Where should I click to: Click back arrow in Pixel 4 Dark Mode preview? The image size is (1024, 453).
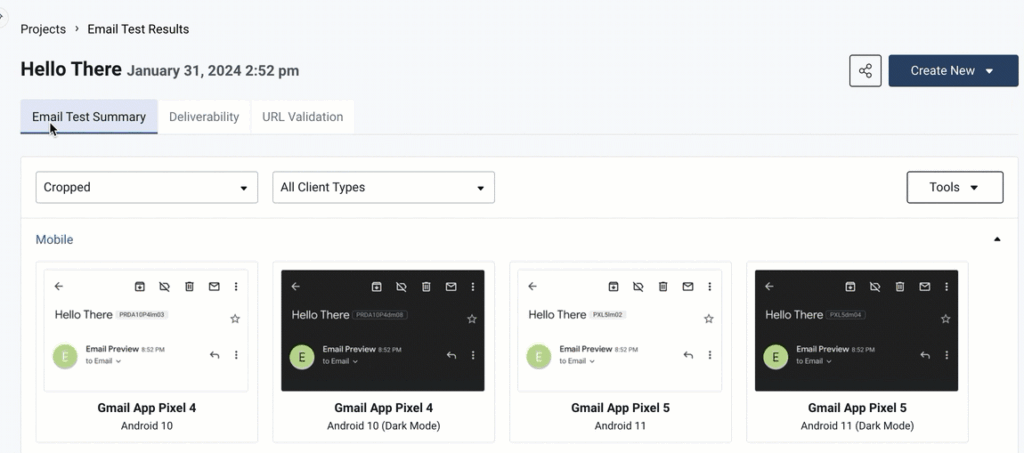(x=296, y=286)
